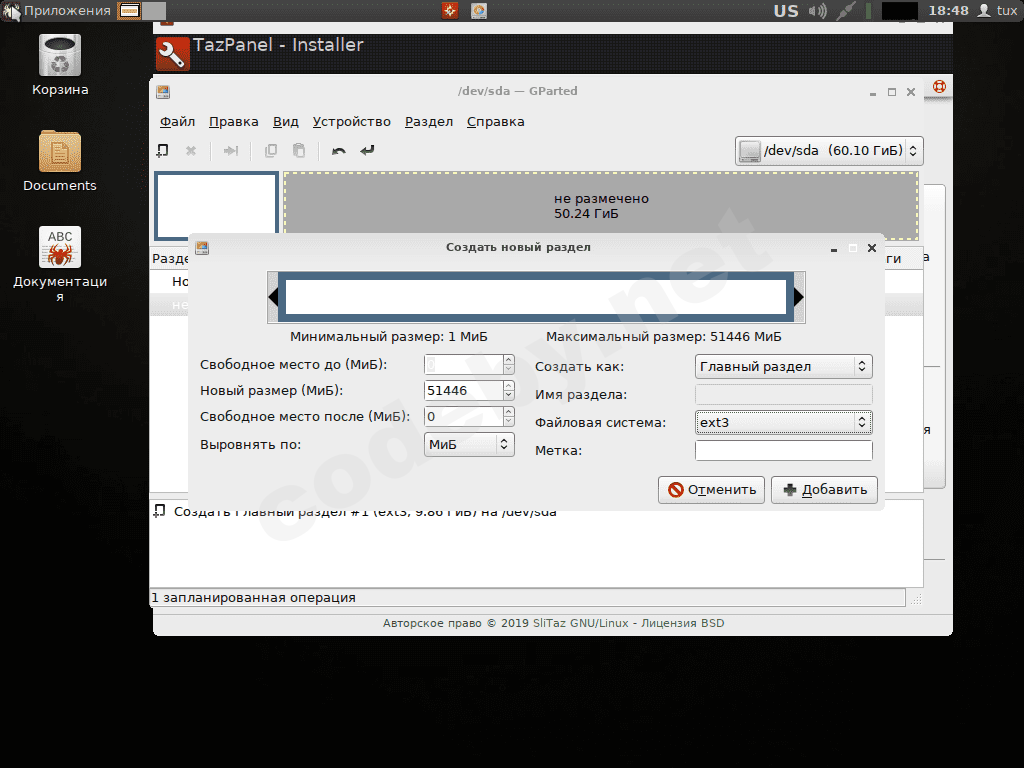Image resolution: width=1024 pixels, height=768 pixels.
Task: Click the red star panel launcher icon
Action: 450,10
